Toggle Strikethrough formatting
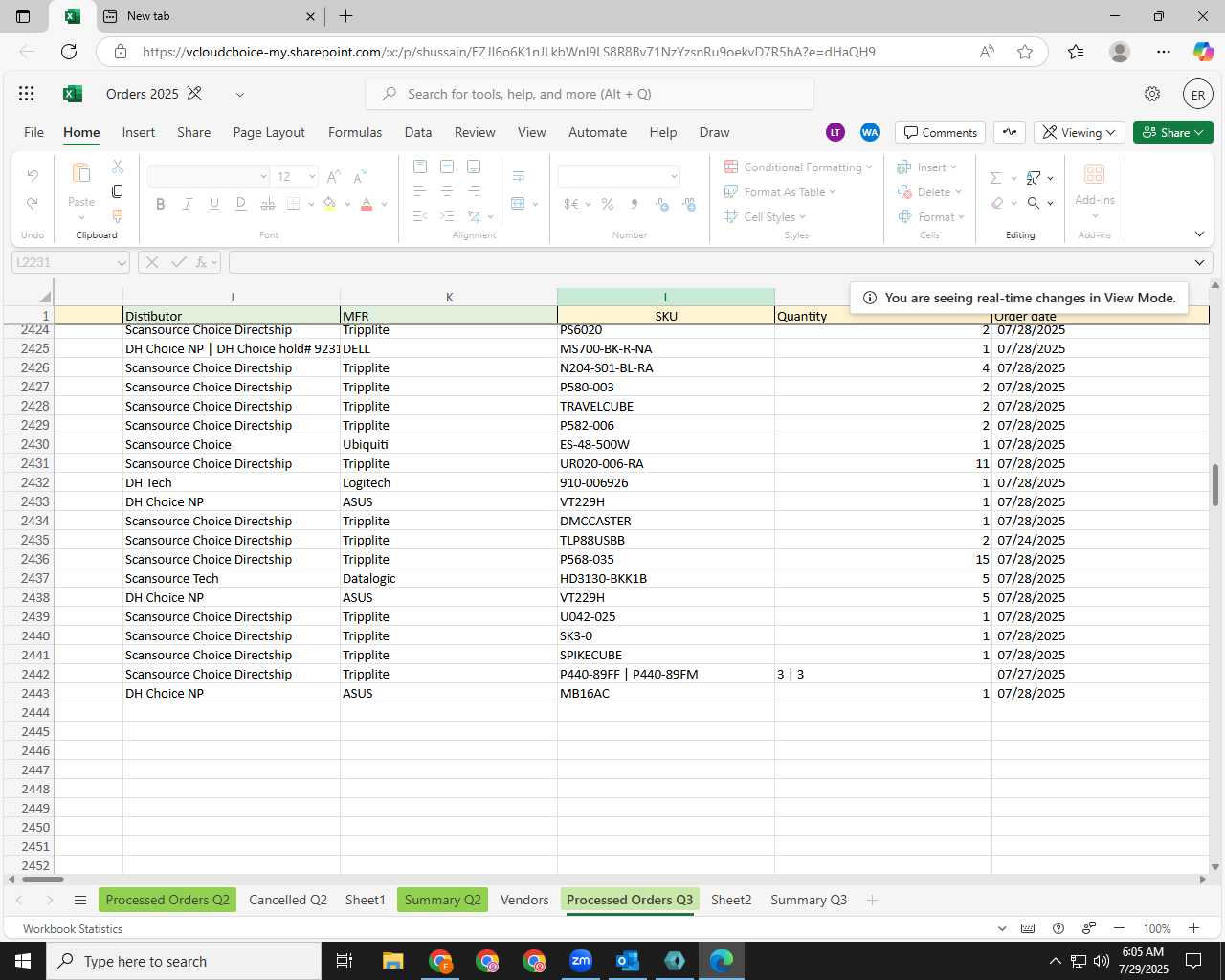The image size is (1225, 980). (x=267, y=204)
